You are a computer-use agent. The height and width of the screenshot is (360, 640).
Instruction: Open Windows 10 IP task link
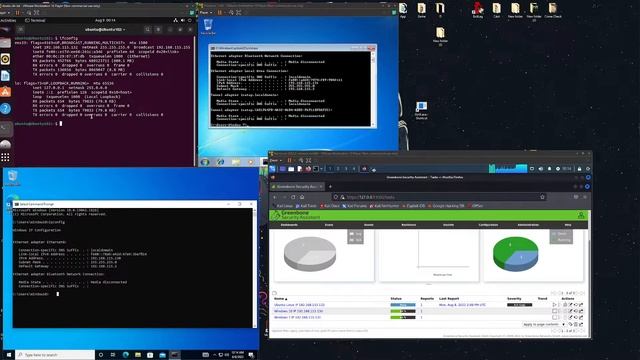click(x=298, y=311)
